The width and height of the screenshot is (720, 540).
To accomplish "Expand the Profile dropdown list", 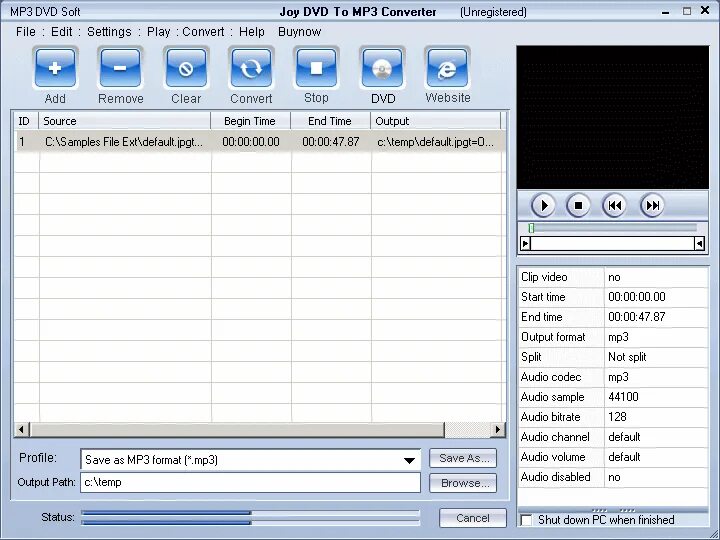I will (409, 460).
